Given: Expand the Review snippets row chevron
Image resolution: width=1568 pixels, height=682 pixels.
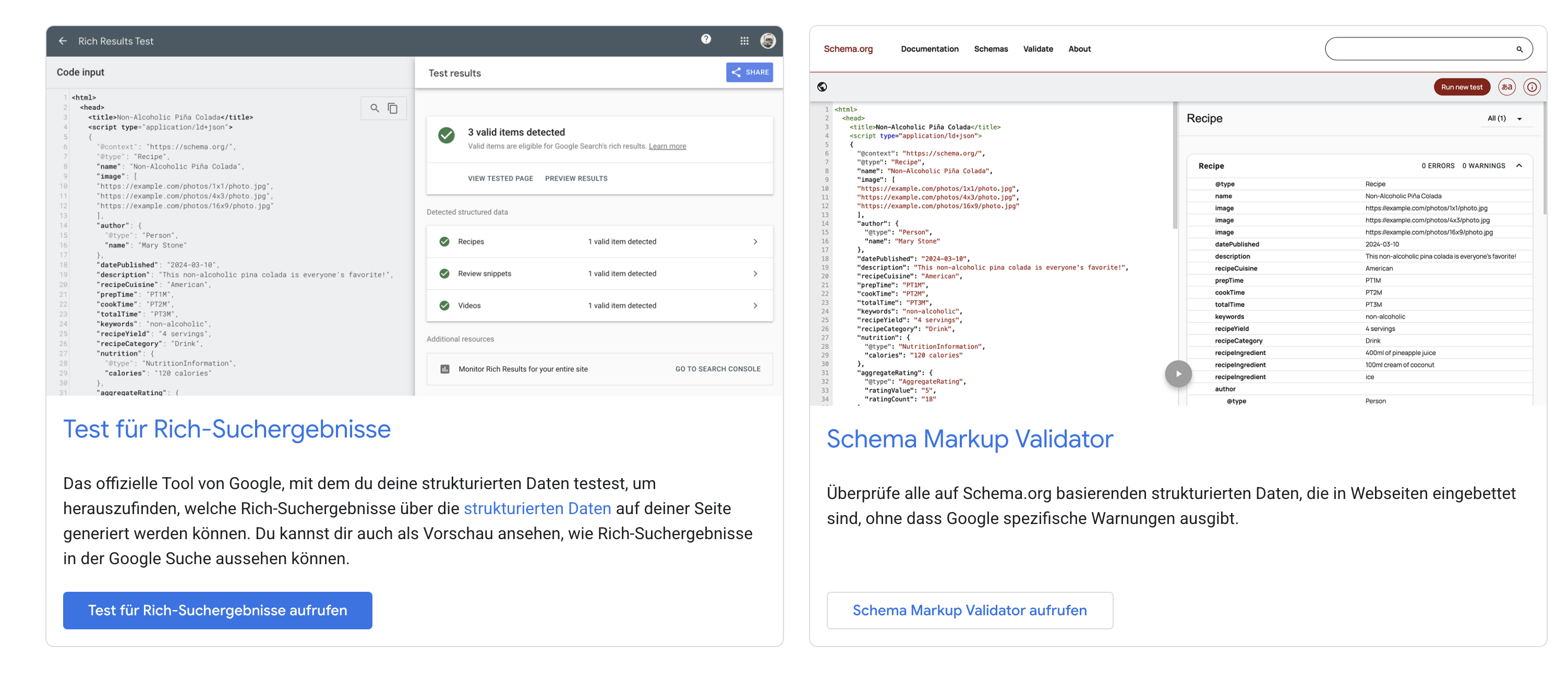Looking at the screenshot, I should click(755, 274).
